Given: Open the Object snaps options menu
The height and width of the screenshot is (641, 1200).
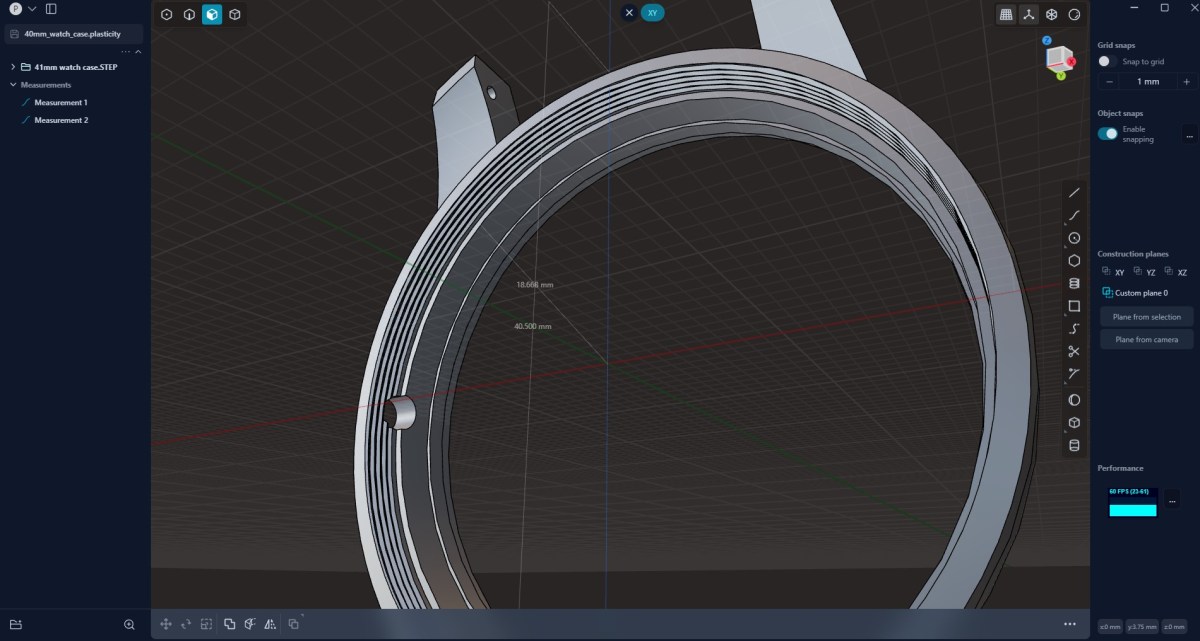Looking at the screenshot, I should tap(1189, 134).
